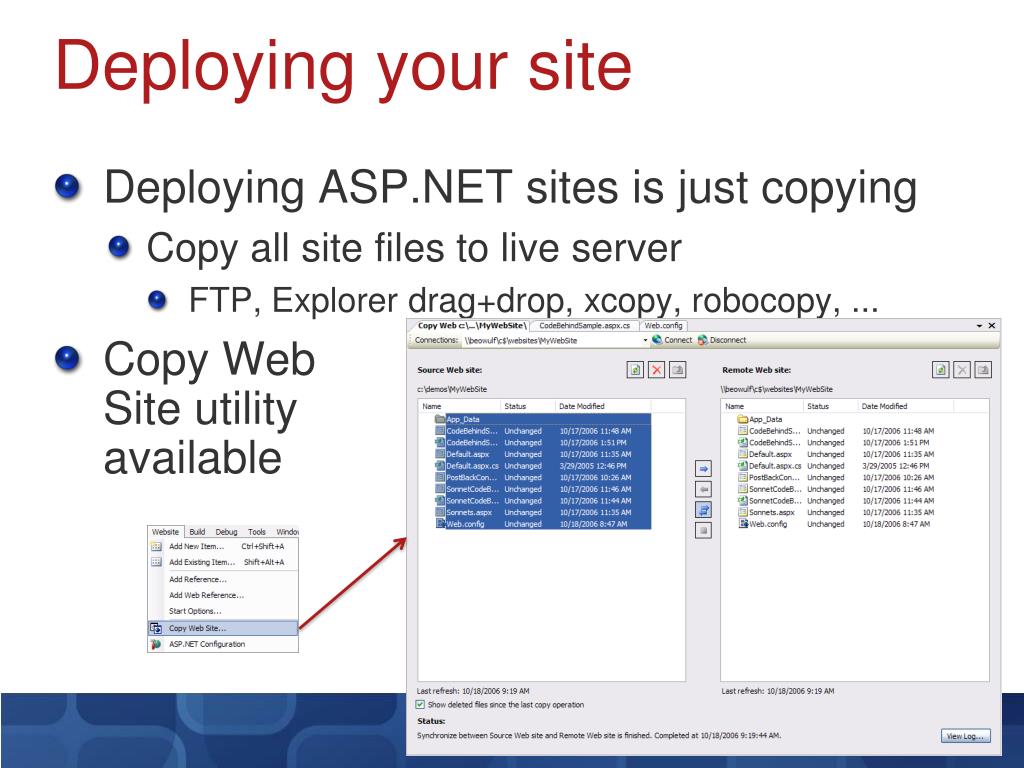Open the View Log button

pos(966,736)
